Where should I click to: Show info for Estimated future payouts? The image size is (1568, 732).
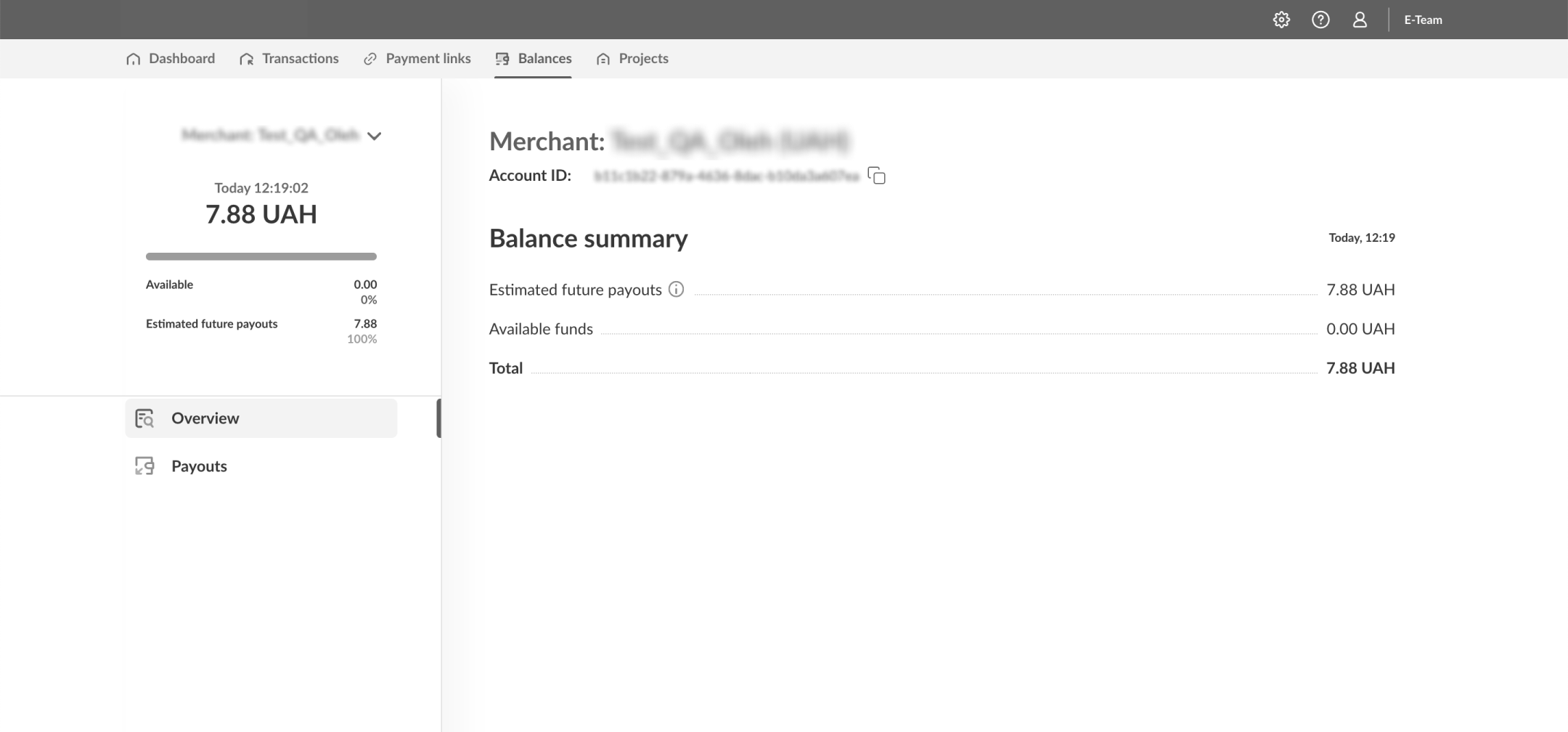click(676, 290)
